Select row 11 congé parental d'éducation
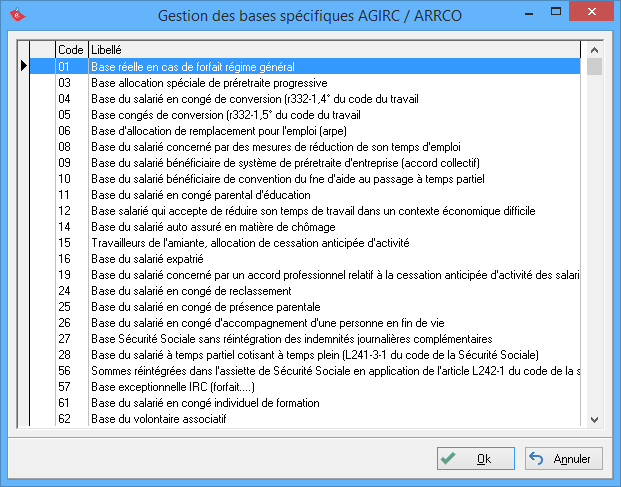 point(300,194)
